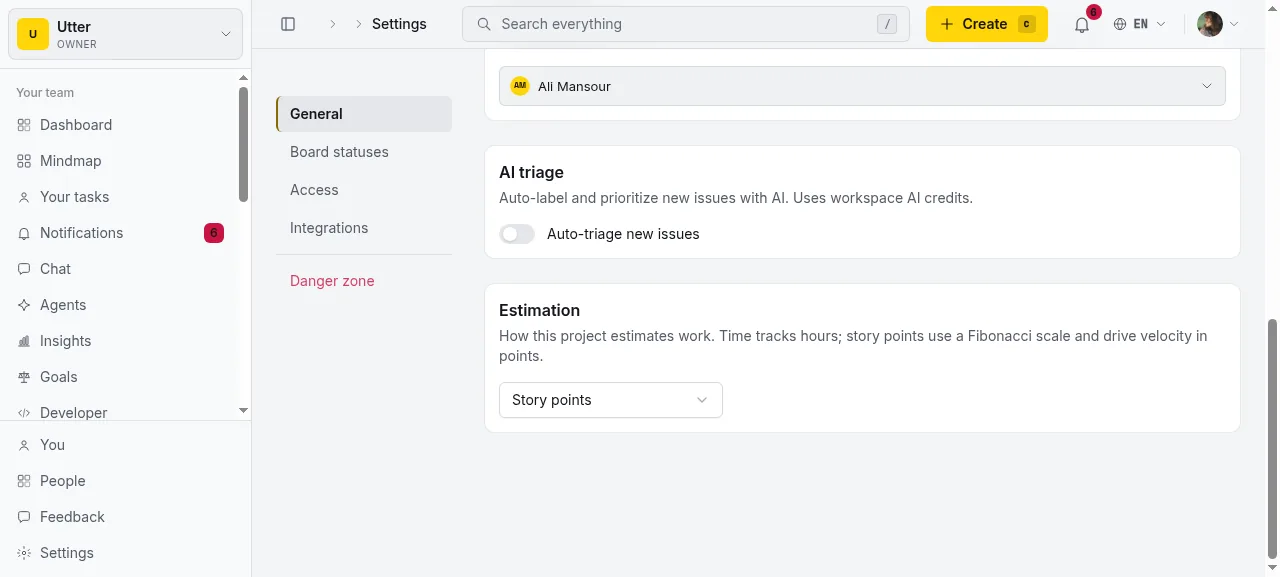The height and width of the screenshot is (577, 1280).
Task: Click the yellow U workspace logo
Action: pos(33,34)
